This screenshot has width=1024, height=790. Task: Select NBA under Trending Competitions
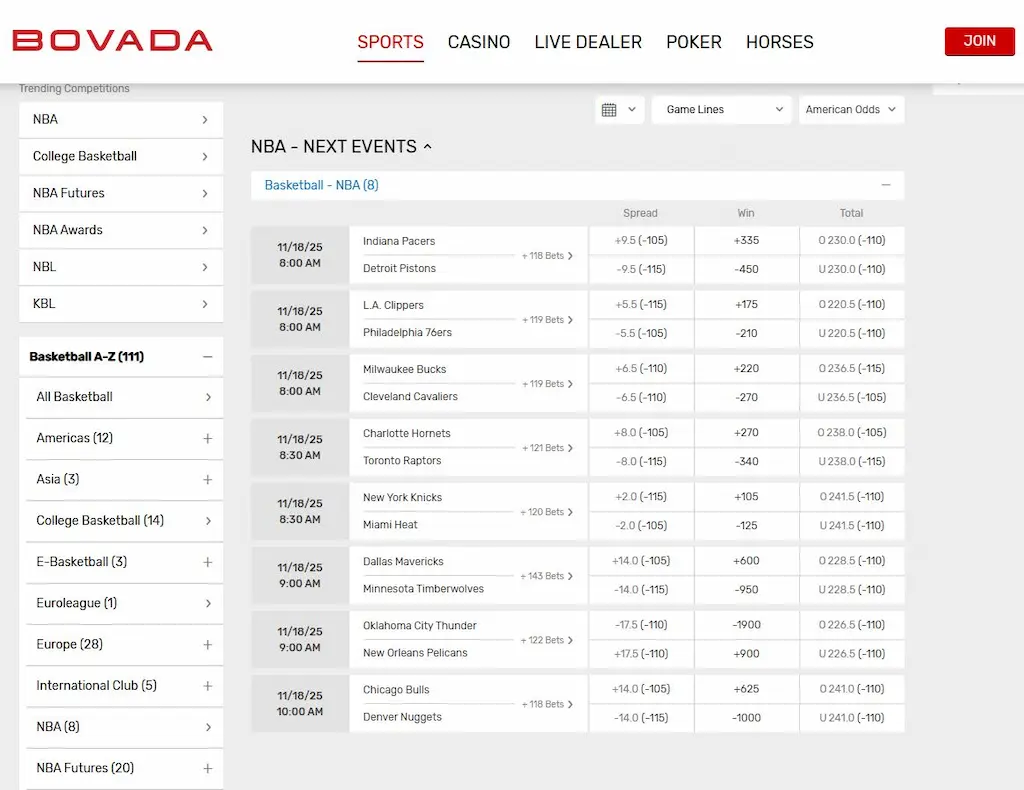coord(120,119)
